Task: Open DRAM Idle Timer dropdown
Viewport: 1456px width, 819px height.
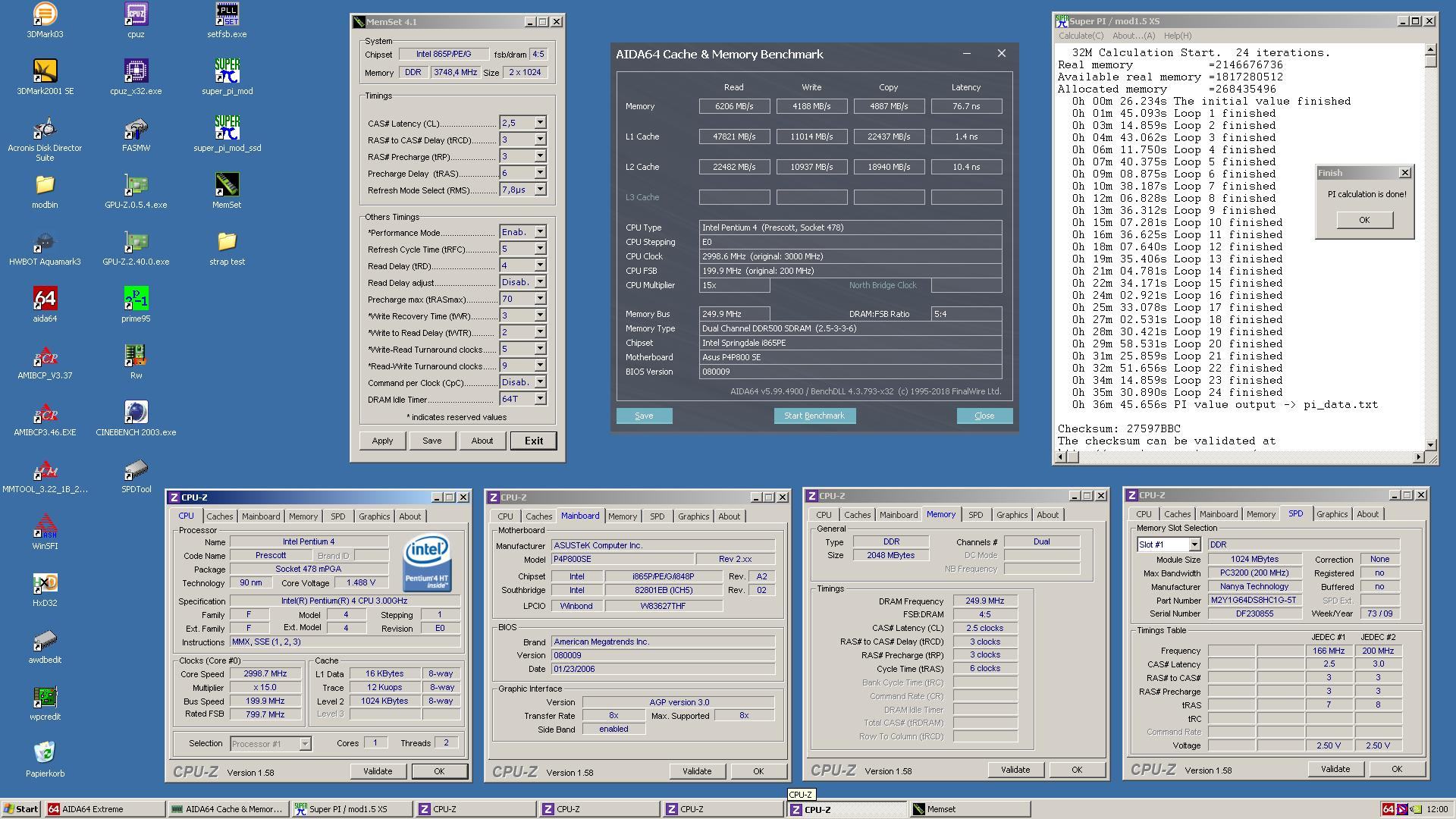Action: (540, 399)
